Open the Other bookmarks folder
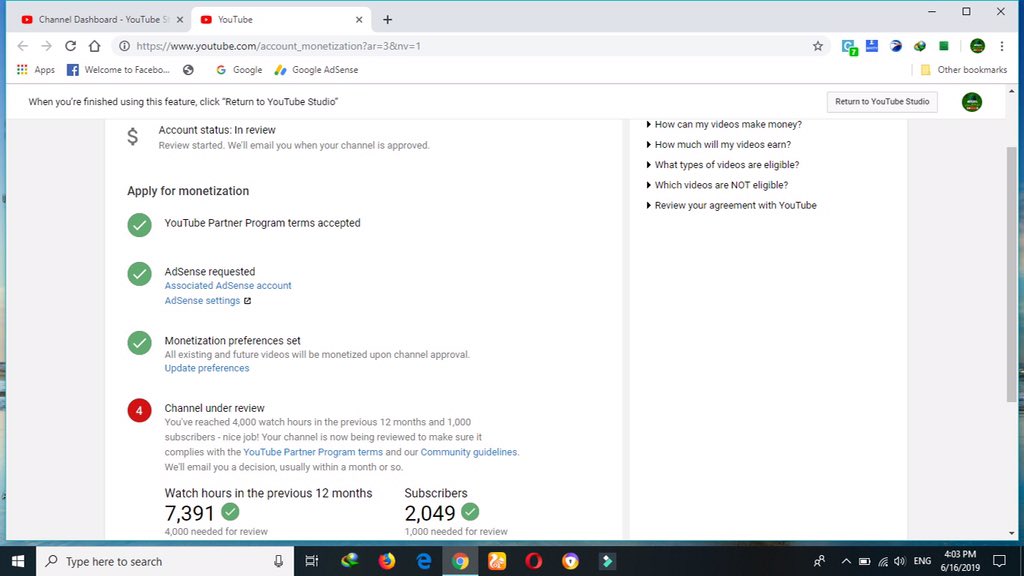1024x576 pixels. 963,70
